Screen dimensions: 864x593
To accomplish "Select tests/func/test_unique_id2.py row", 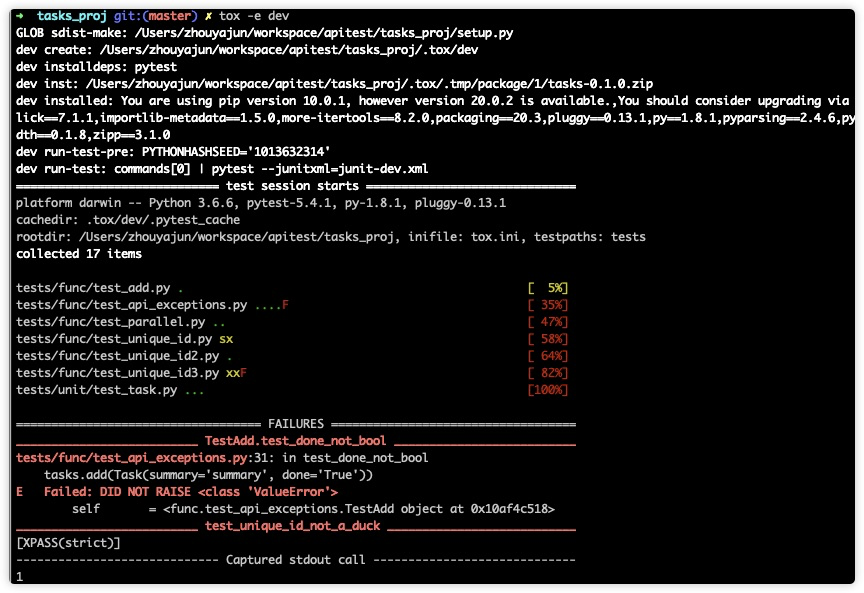I will [x=292, y=357].
